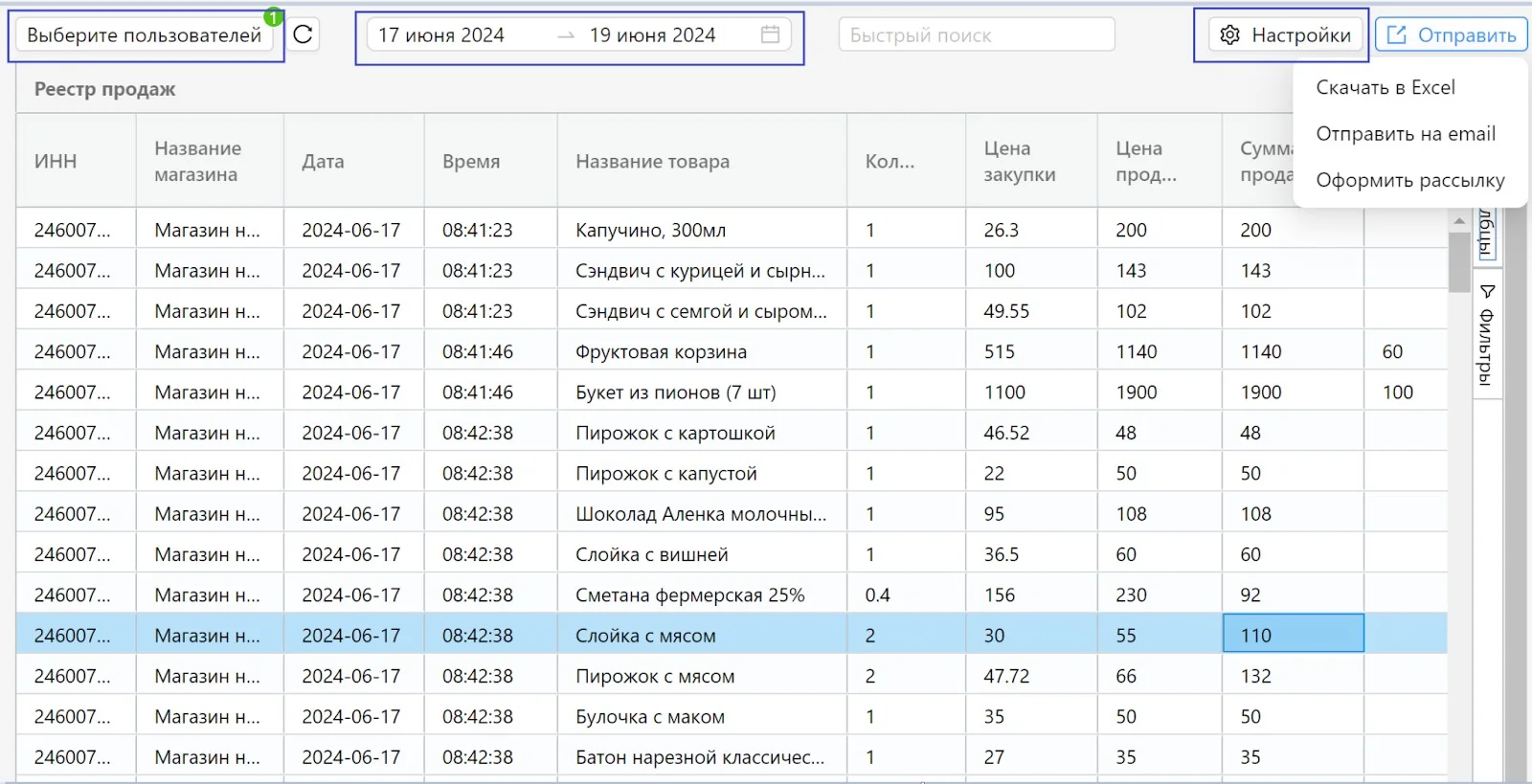Click the start date 17 июня 2024
The width and height of the screenshot is (1532, 784).
coord(440,35)
